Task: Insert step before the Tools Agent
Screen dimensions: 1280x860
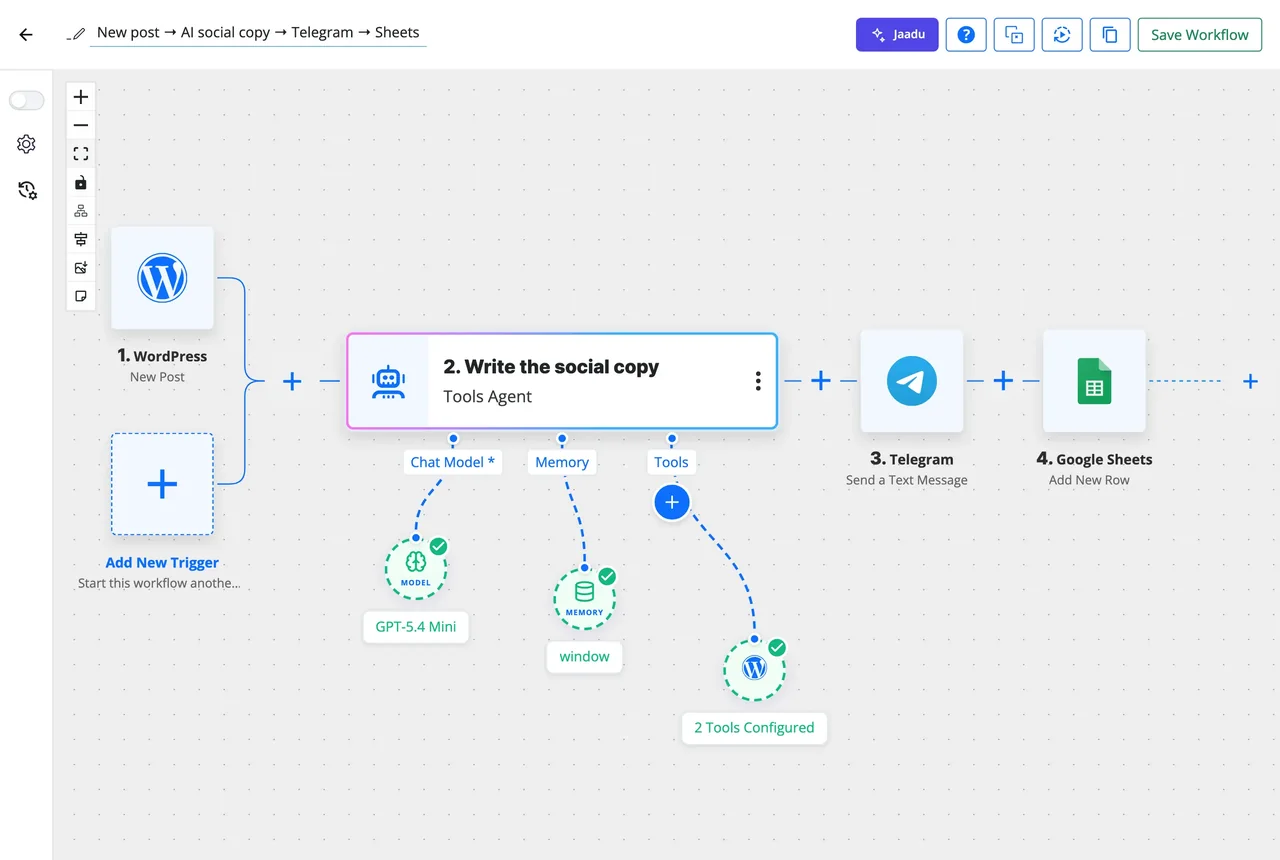Action: click(x=292, y=381)
